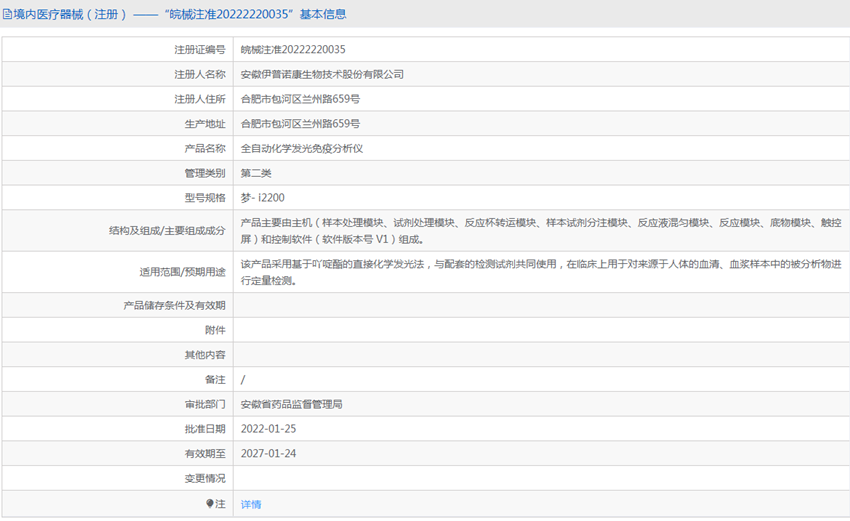The width and height of the screenshot is (850, 521).
Task: Click the 注册证编号 label
Action: (199, 50)
